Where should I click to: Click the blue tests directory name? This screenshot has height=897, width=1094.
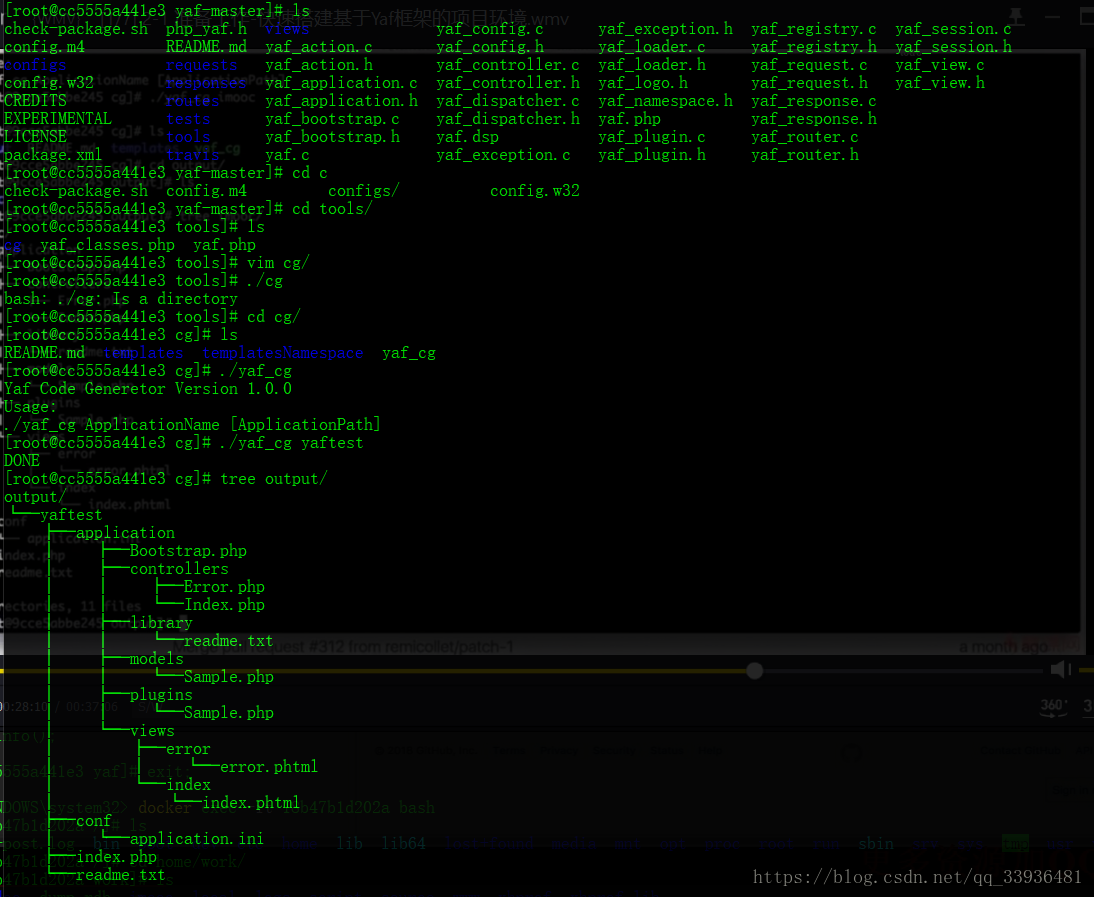coord(188,119)
